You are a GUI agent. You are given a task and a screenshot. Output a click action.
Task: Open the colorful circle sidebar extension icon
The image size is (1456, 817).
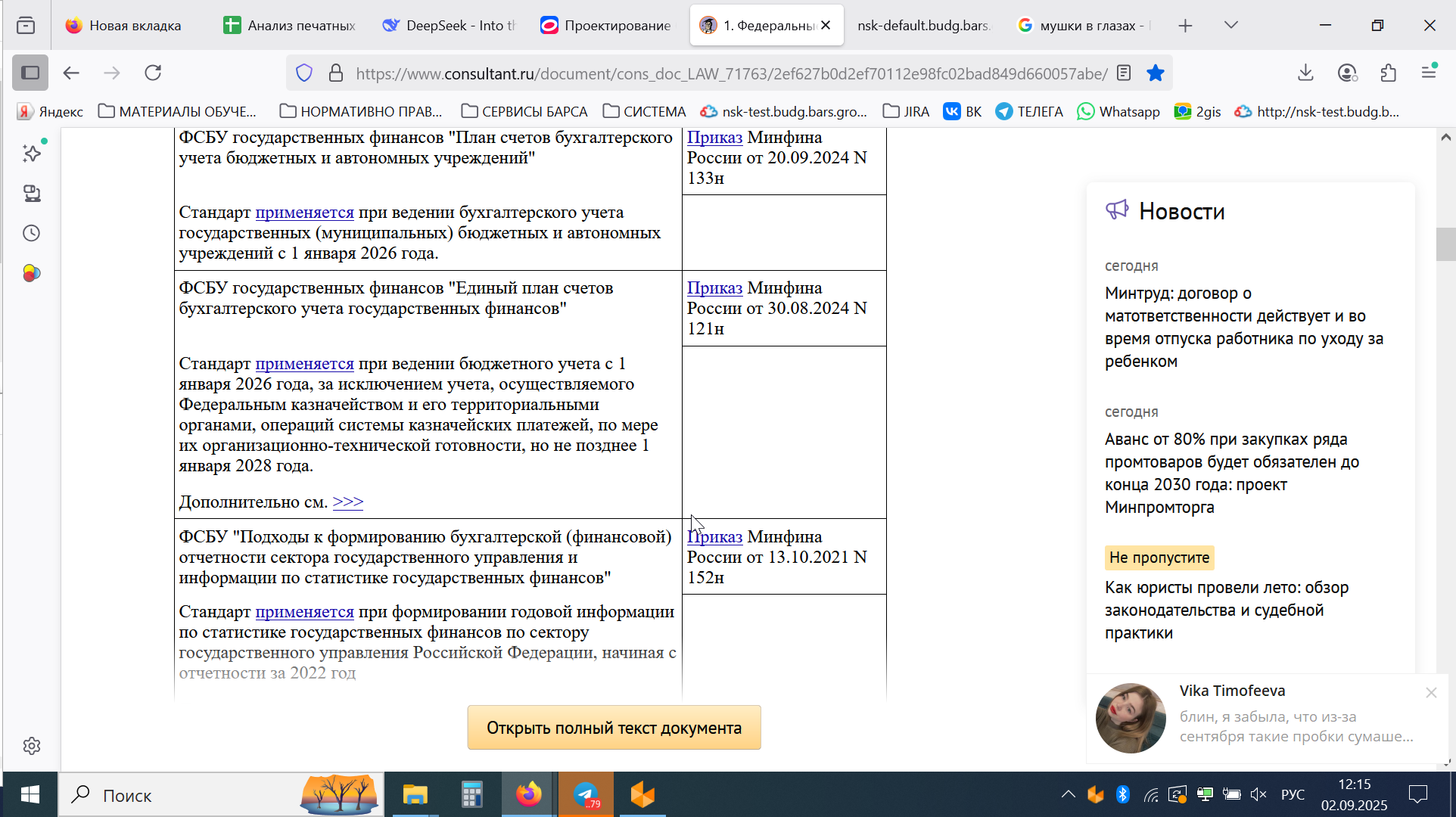[x=32, y=273]
